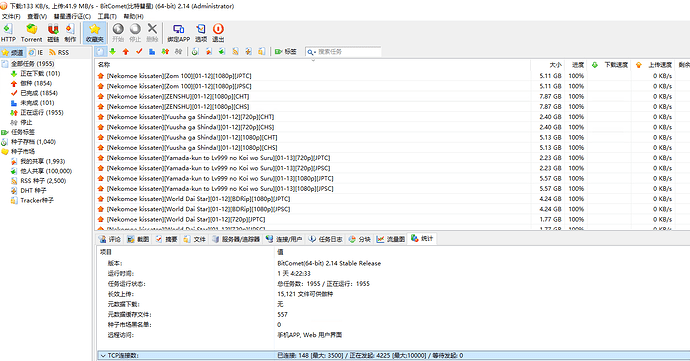Open the make torrent (制作) tool
The width and height of the screenshot is (690, 361).
pos(70,33)
